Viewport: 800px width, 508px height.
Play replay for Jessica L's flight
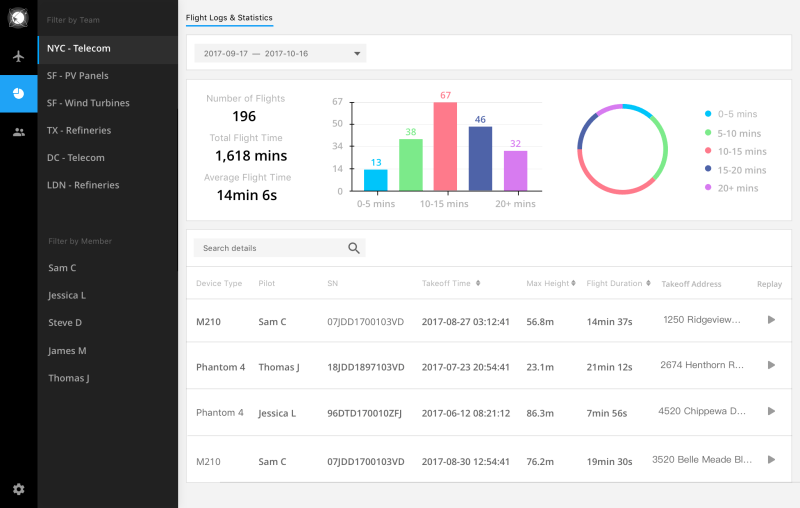(x=770, y=411)
